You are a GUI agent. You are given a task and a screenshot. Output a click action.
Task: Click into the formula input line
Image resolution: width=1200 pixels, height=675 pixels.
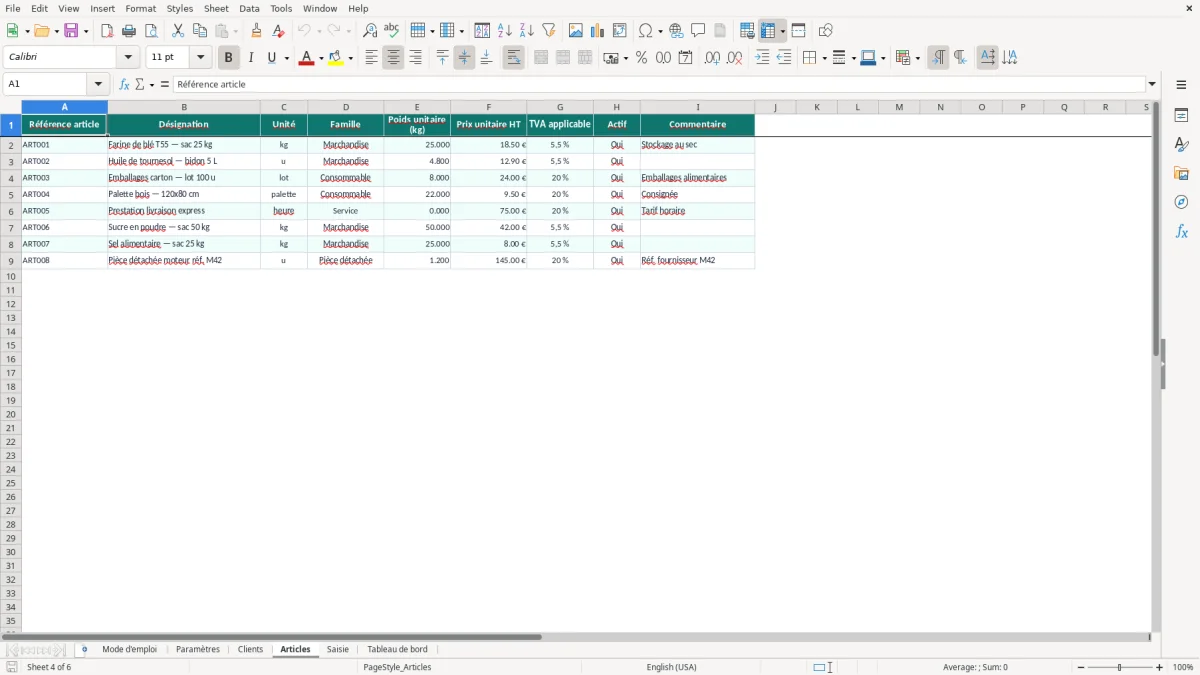(x=659, y=84)
